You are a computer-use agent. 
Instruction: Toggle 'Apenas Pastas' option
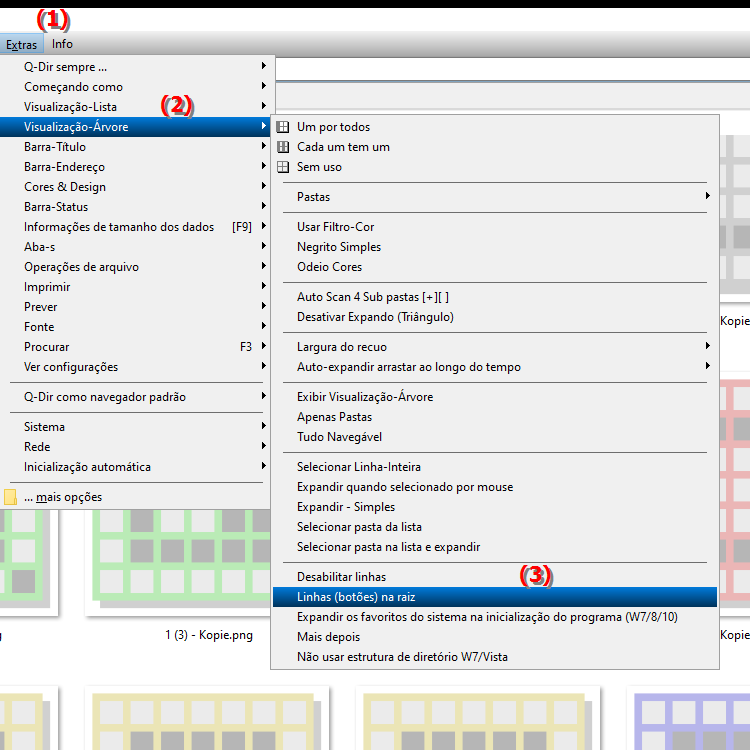(495, 417)
